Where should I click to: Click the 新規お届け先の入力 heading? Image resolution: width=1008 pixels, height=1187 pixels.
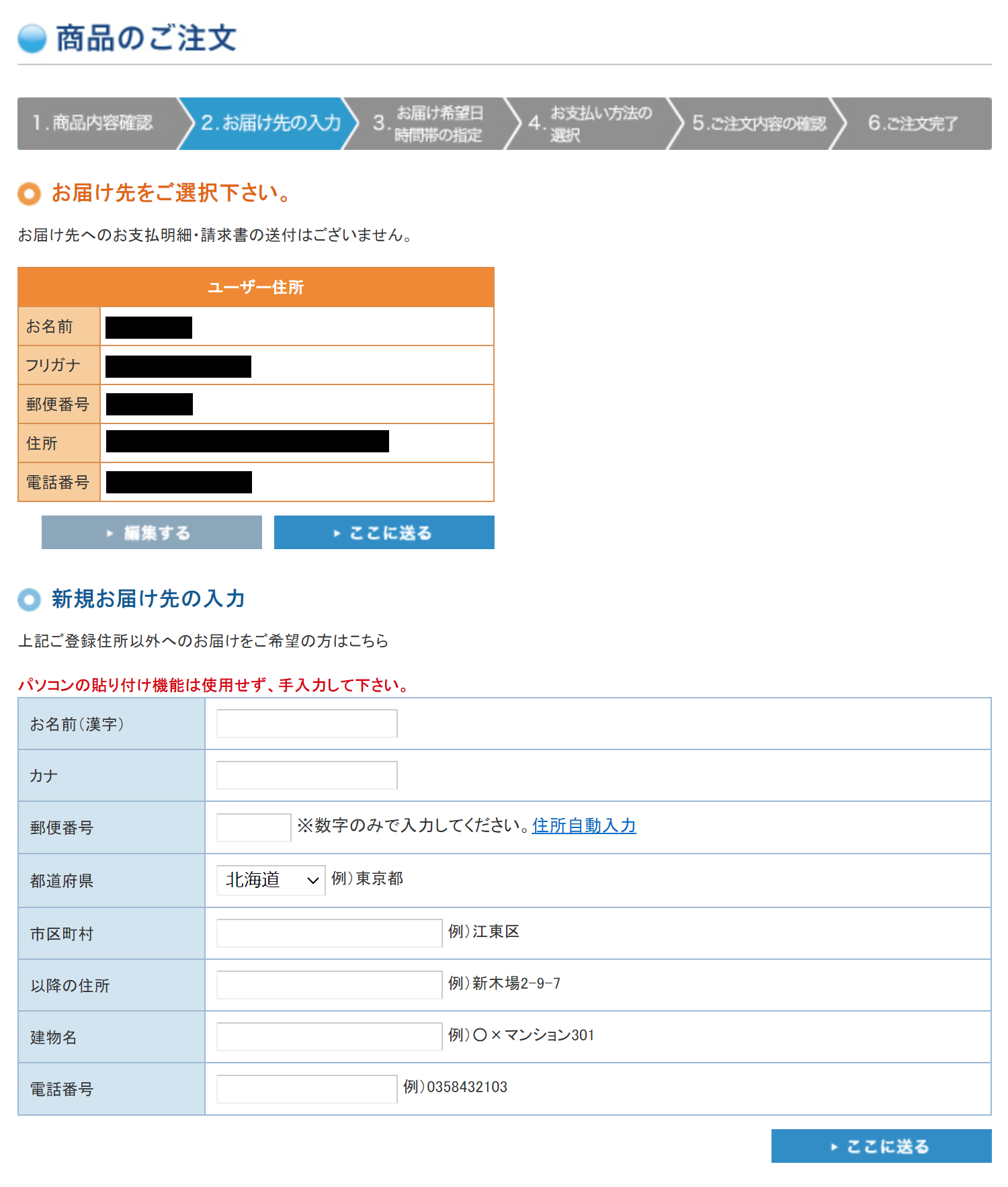149,598
